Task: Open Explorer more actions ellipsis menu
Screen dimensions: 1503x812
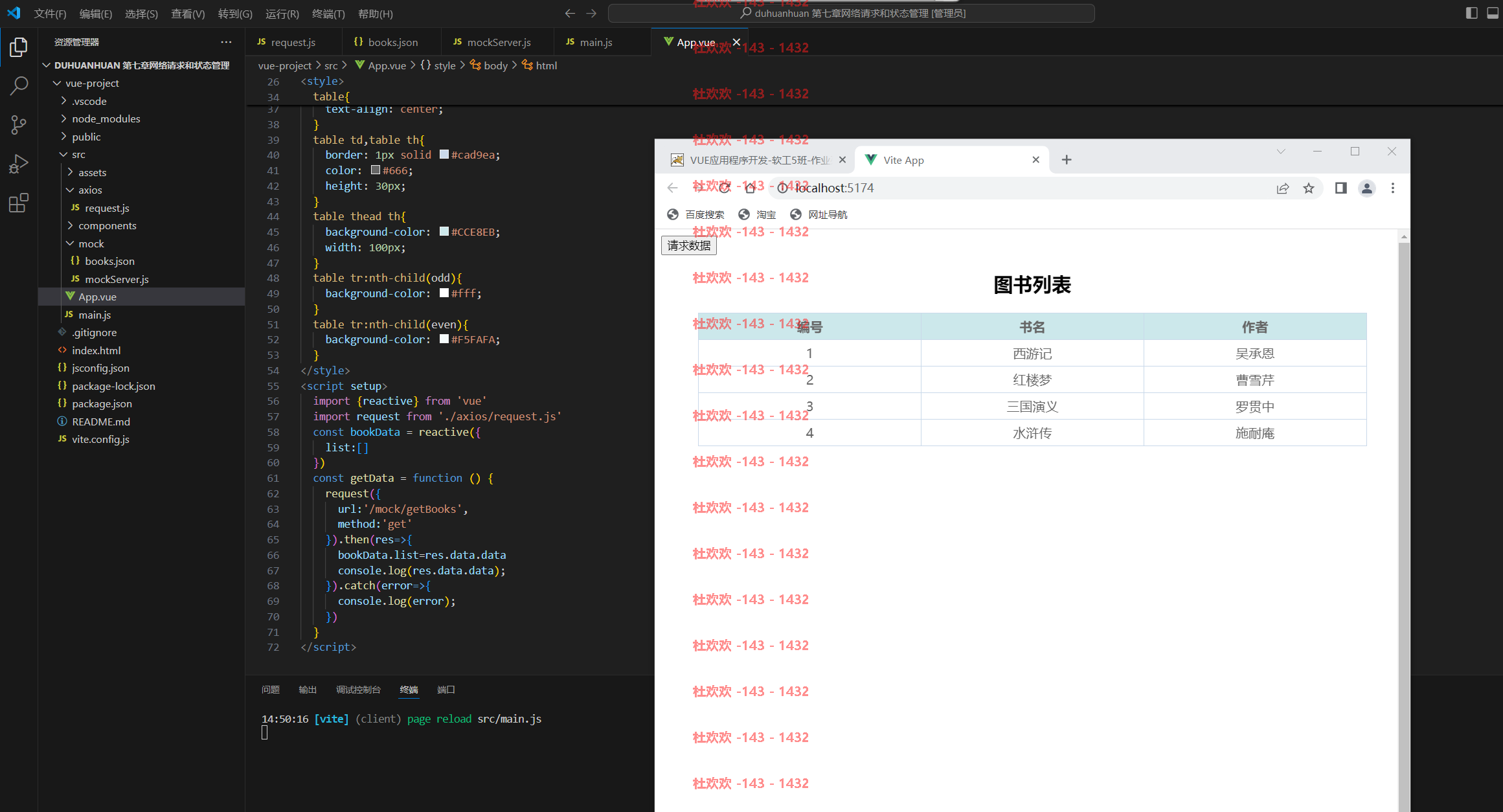Action: click(x=226, y=42)
